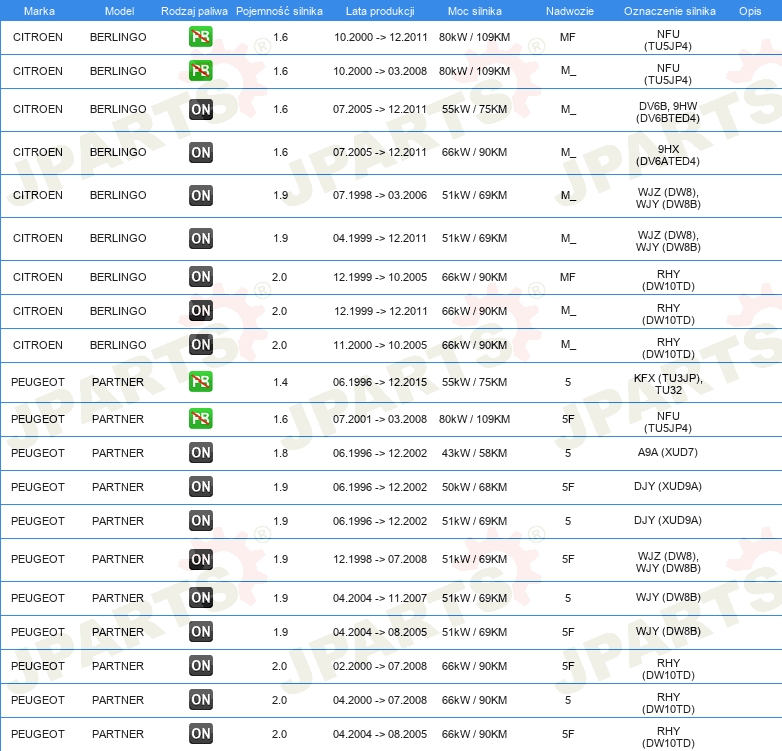Click the DJY (XUD9A) cell in the 50kW / 68KM row
This screenshot has height=751, width=782.
point(668,486)
